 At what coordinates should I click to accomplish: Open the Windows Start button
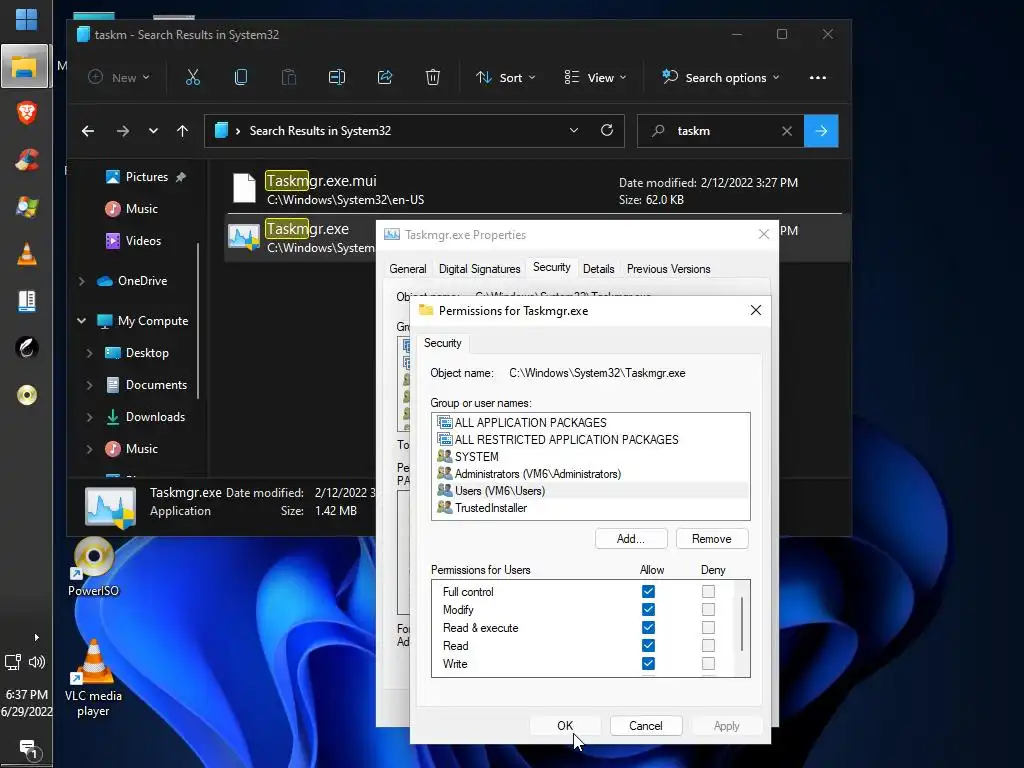pyautogui.click(x=26, y=20)
